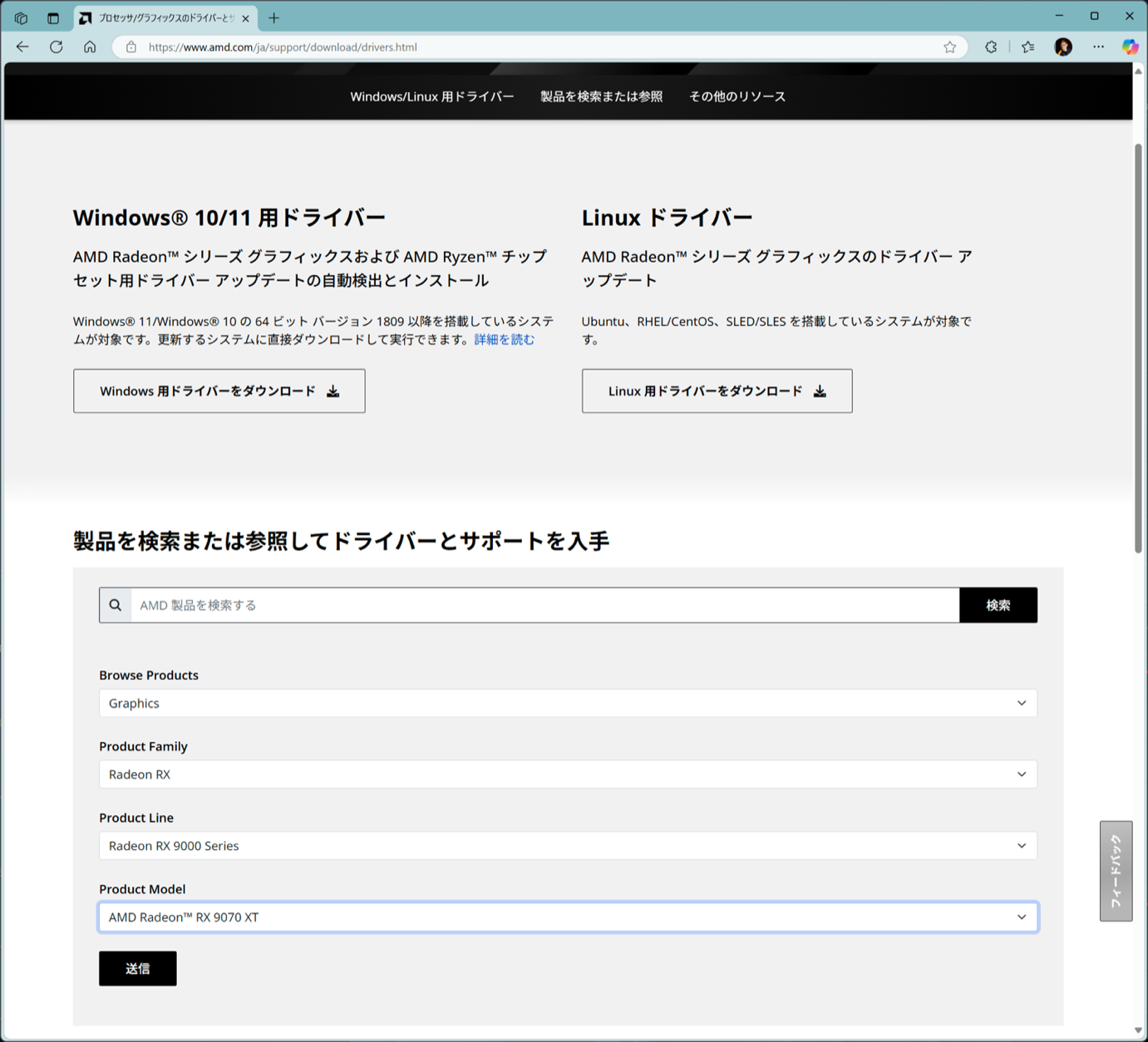Viewport: 1148px width, 1042px height.
Task: Open Edge settings and more menu
Action: point(1098,47)
